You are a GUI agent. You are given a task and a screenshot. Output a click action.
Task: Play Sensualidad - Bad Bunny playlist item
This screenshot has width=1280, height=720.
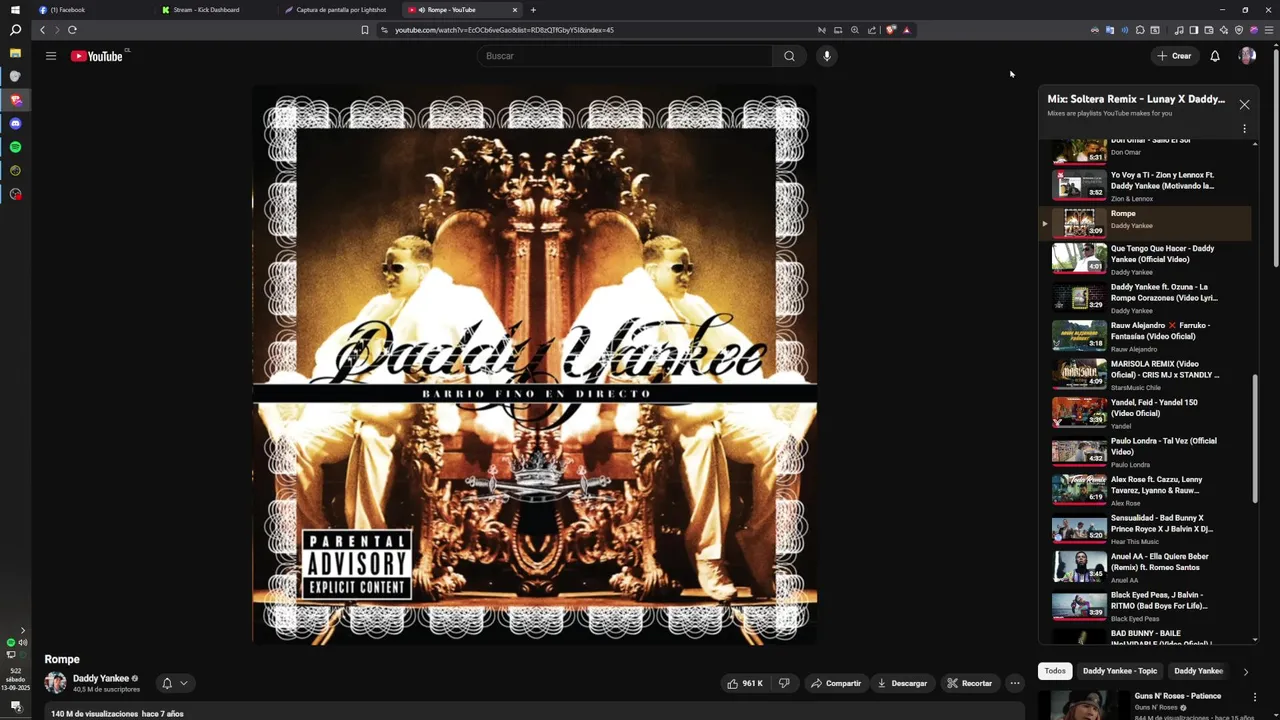tap(1145, 528)
